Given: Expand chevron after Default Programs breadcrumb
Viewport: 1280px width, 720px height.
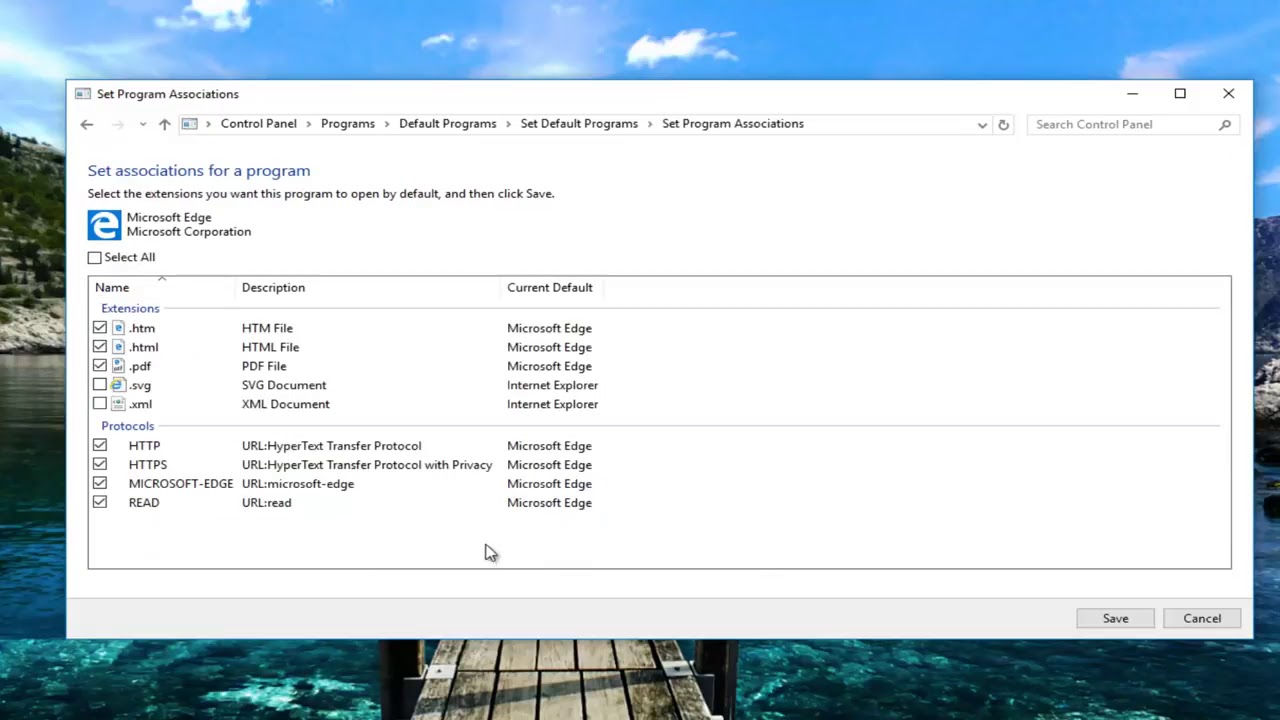Looking at the screenshot, I should 508,124.
